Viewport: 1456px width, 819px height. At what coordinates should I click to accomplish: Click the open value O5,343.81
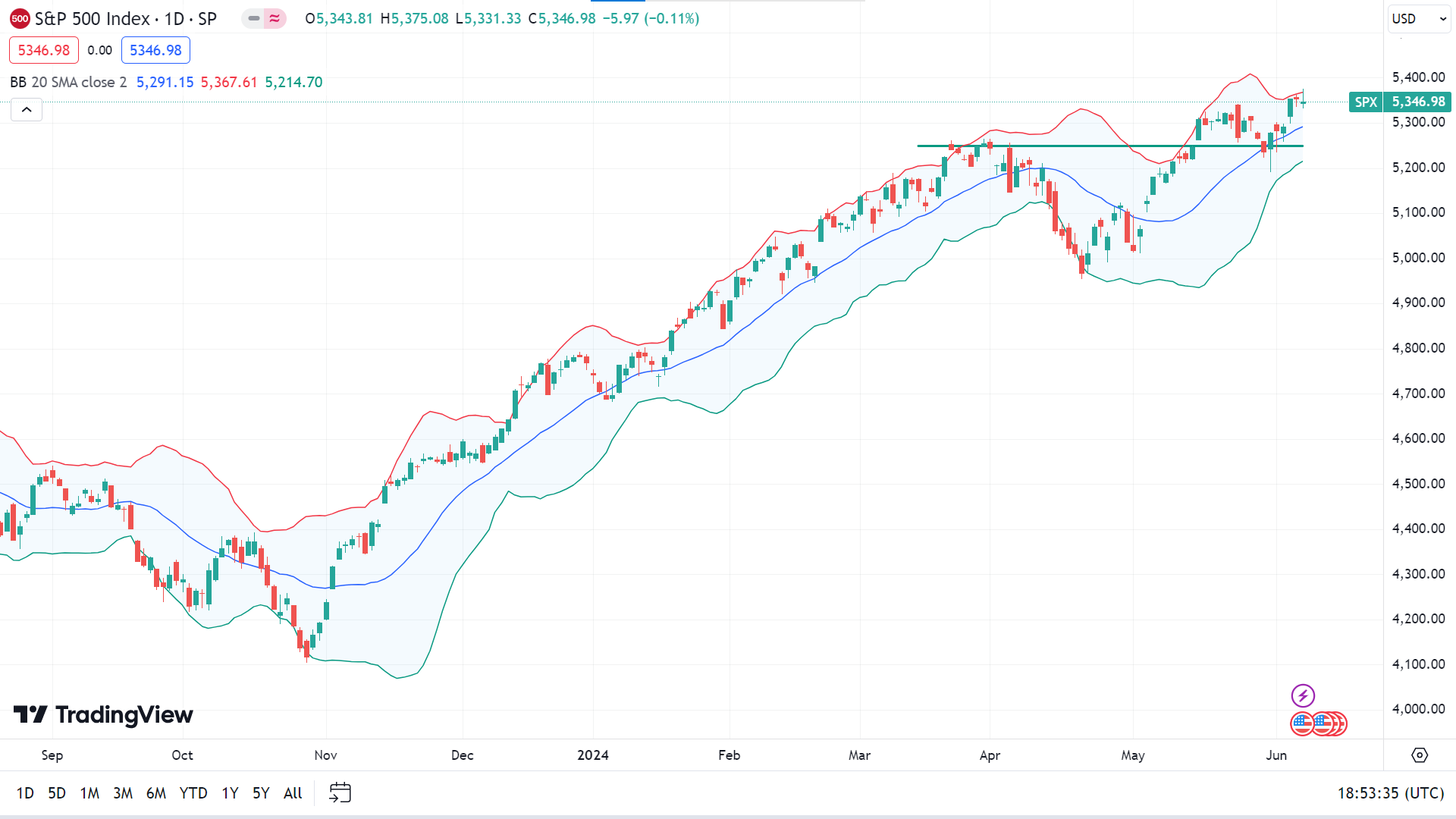tap(339, 19)
